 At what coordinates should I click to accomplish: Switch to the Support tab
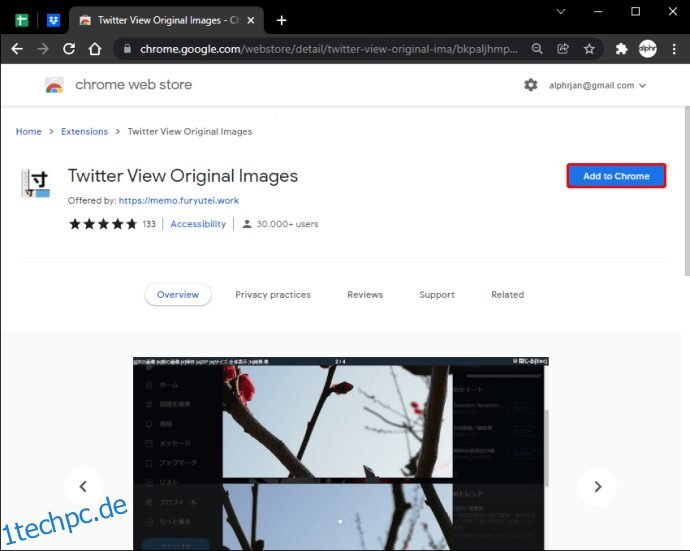point(437,295)
